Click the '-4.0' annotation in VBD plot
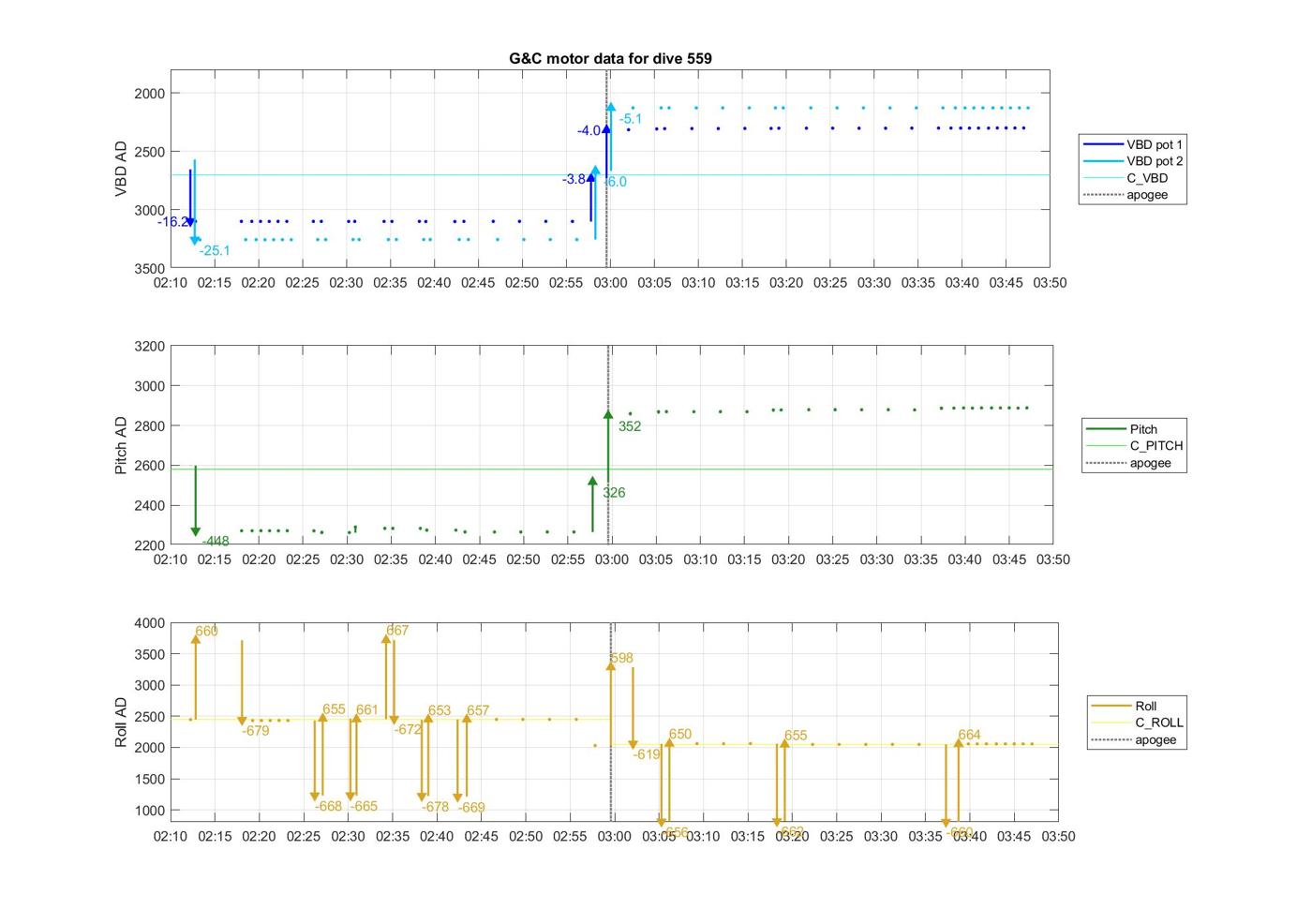Screen dimensions: 1312x924 (x=589, y=131)
